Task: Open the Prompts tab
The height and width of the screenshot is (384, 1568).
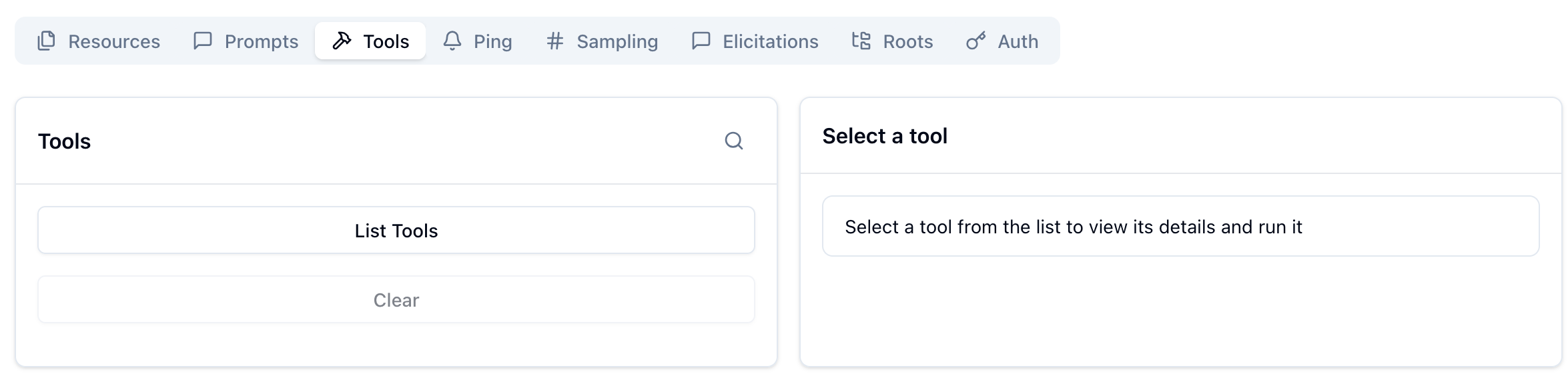Action: tap(245, 41)
